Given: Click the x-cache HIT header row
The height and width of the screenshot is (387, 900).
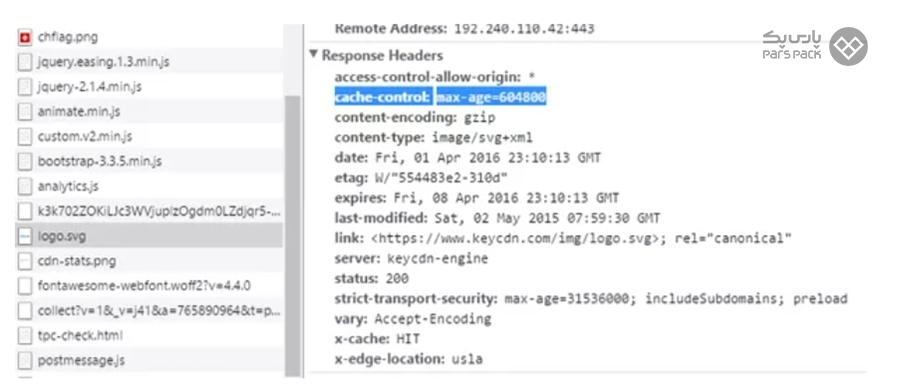Looking at the screenshot, I should pos(377,339).
